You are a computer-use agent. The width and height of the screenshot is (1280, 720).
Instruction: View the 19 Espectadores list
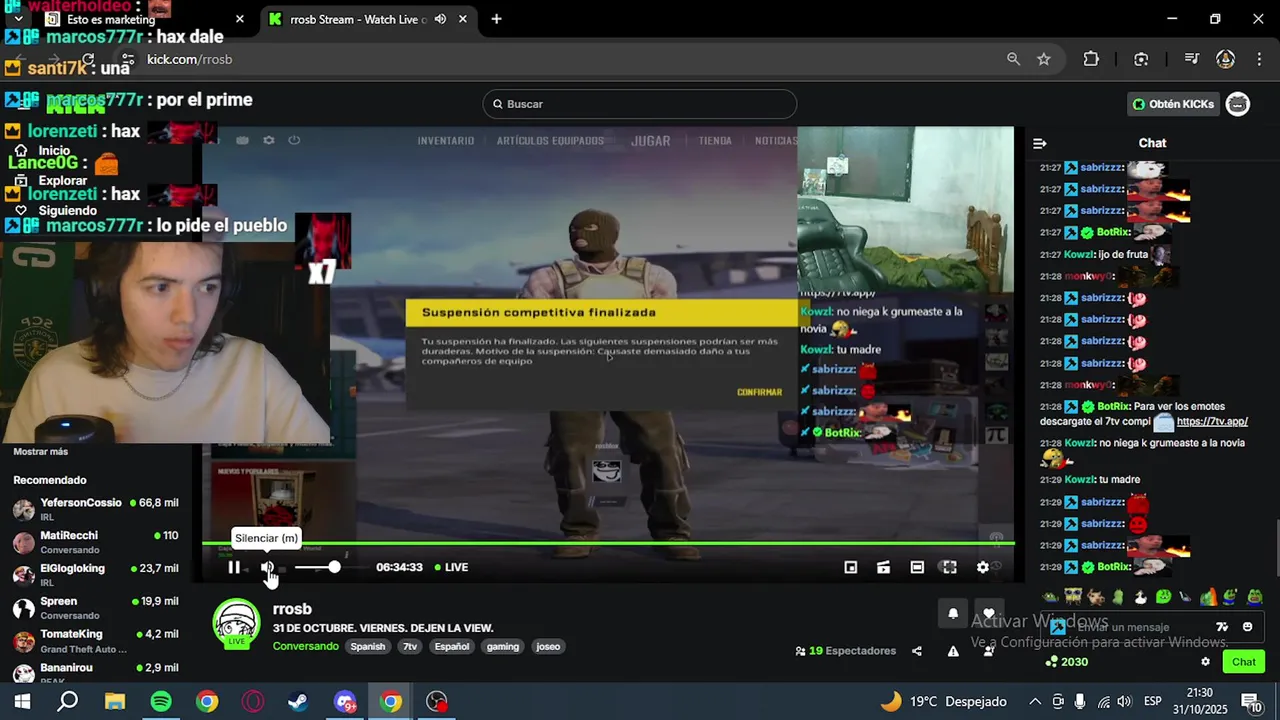pyautogui.click(x=846, y=651)
